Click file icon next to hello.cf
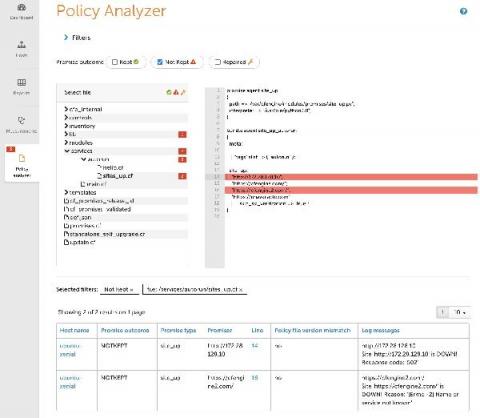 pos(99,167)
